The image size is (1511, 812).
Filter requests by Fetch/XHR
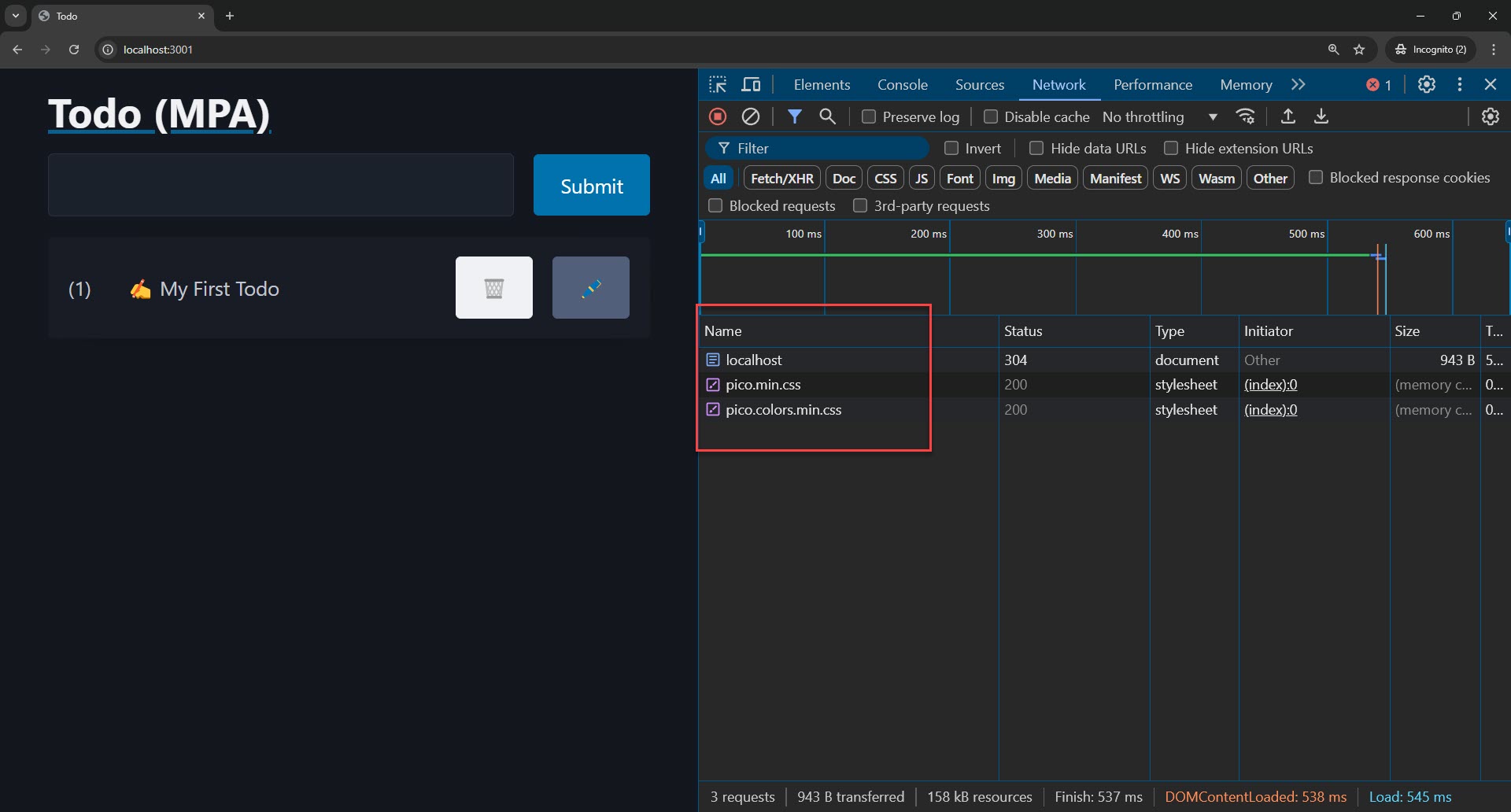[782, 179]
